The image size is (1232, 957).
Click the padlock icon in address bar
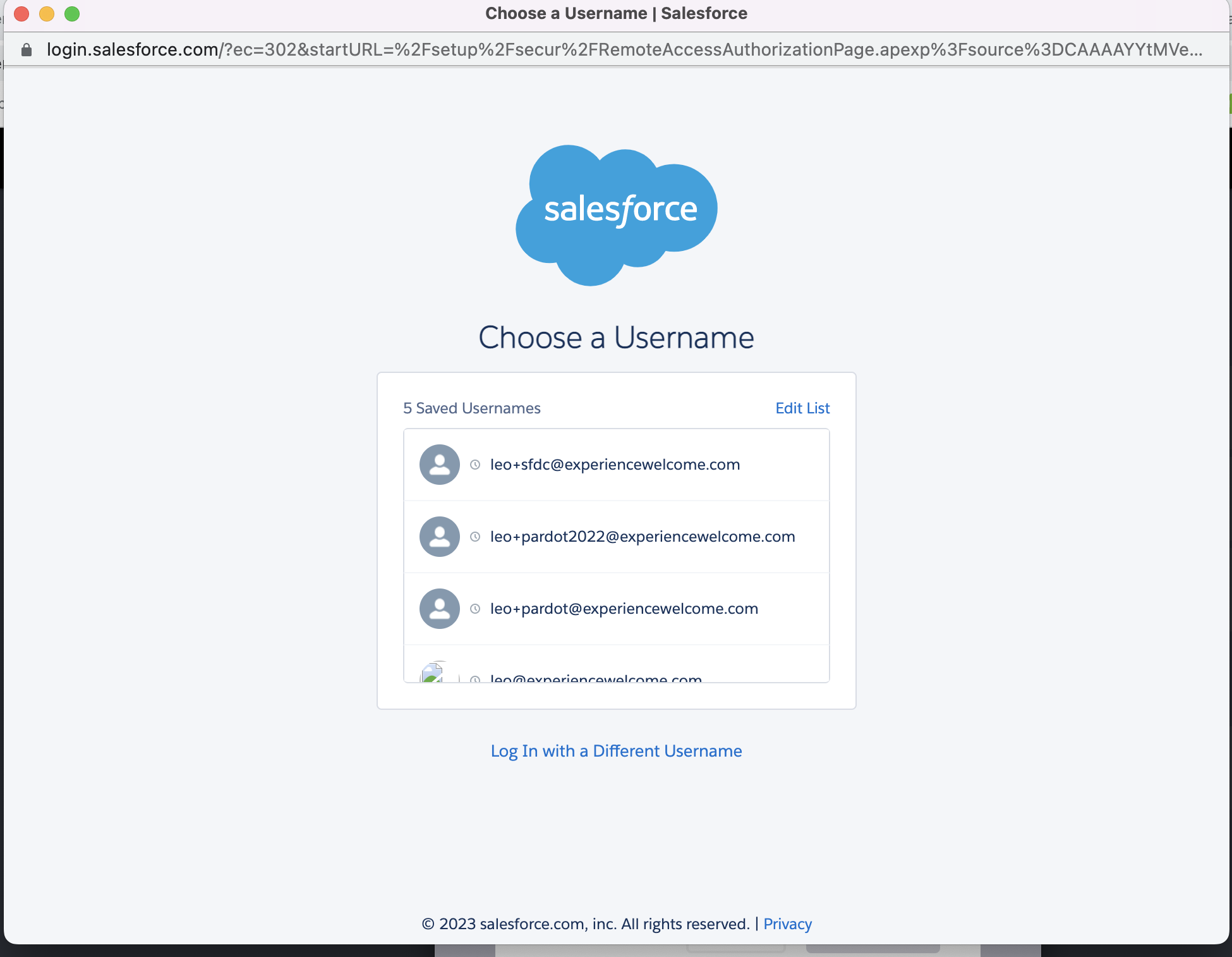(27, 50)
